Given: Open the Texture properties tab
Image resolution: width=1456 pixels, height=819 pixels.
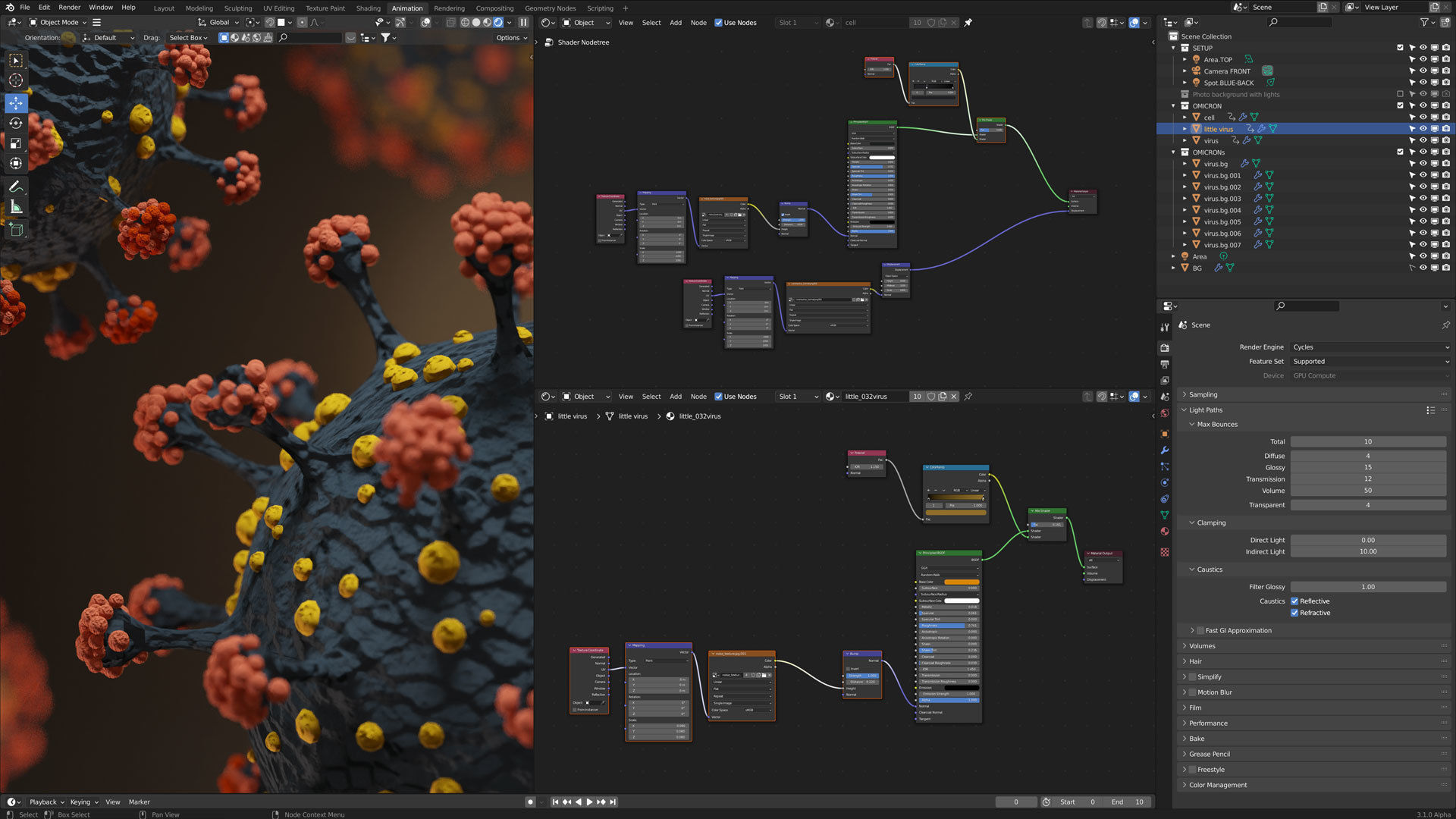Looking at the screenshot, I should point(1165,552).
